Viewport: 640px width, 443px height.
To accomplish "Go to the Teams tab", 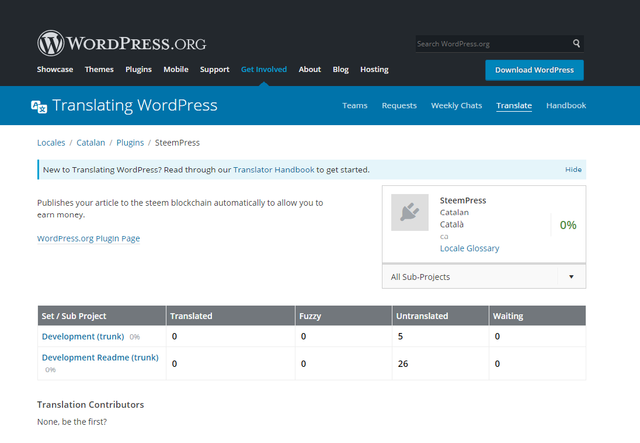I will coord(355,105).
